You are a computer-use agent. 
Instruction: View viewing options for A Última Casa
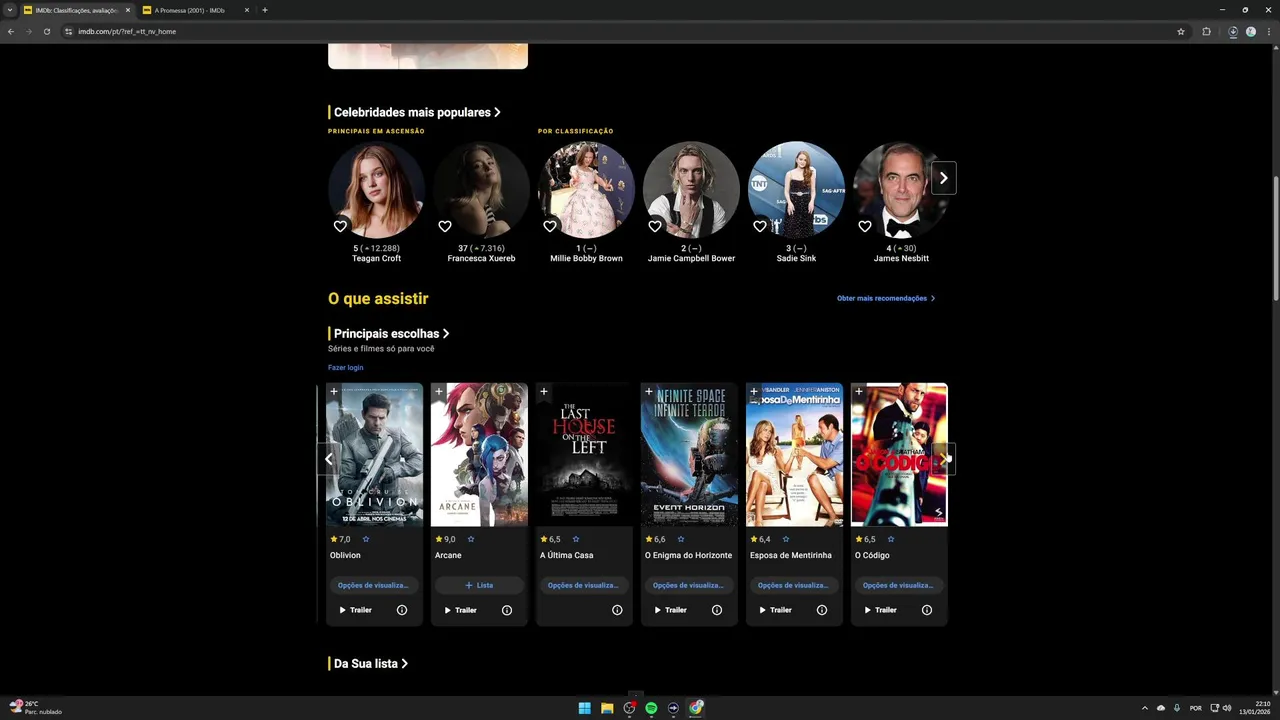click(584, 585)
